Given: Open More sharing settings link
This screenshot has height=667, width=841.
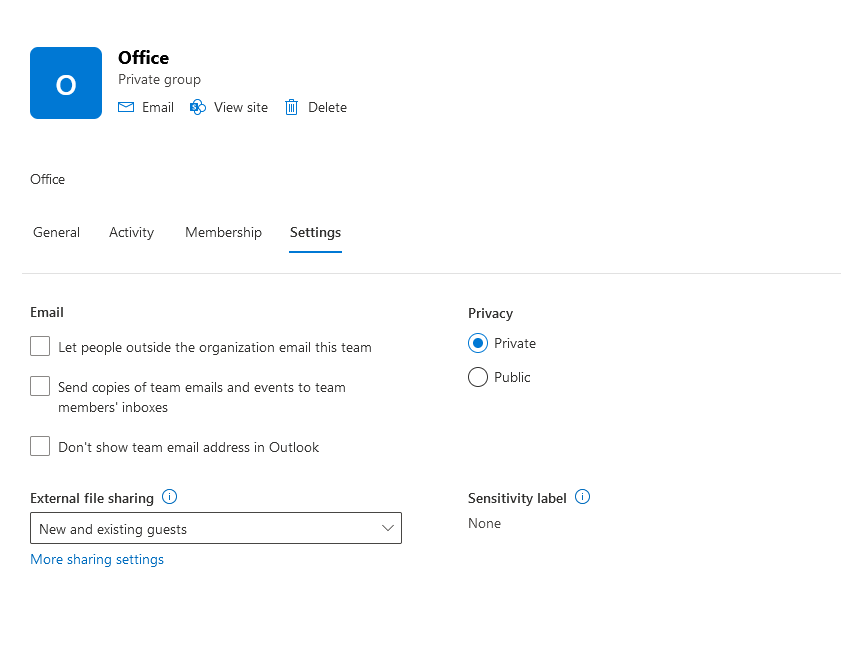Looking at the screenshot, I should 97,559.
